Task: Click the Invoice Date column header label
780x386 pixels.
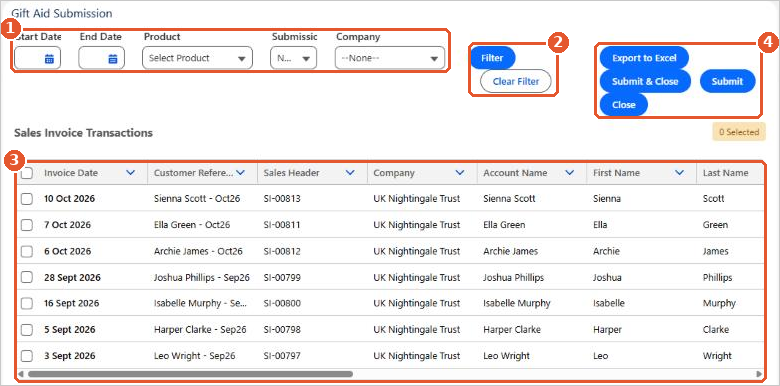Action: coord(71,173)
